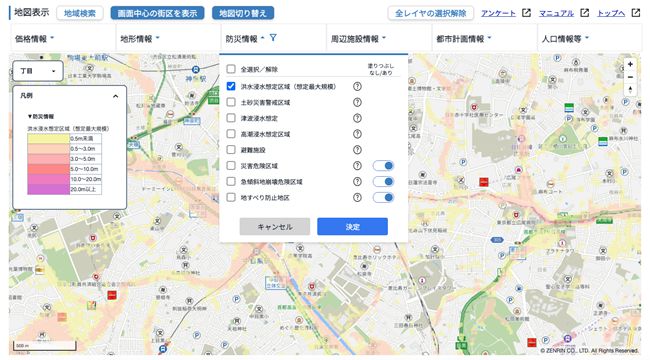The height and width of the screenshot is (360, 650).
Task: Open the アンケート link
Action: [x=498, y=13]
